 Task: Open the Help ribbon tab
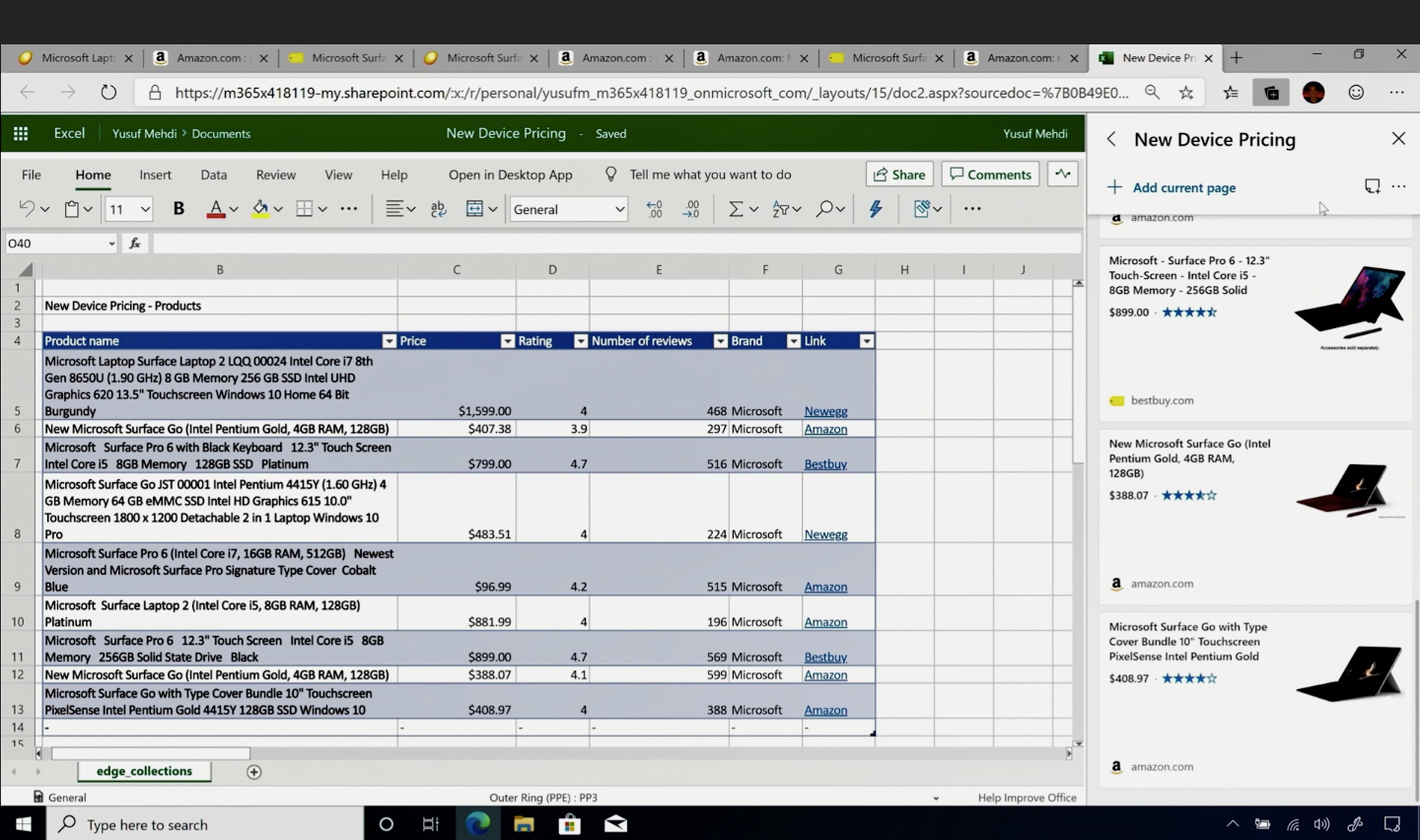(x=393, y=175)
